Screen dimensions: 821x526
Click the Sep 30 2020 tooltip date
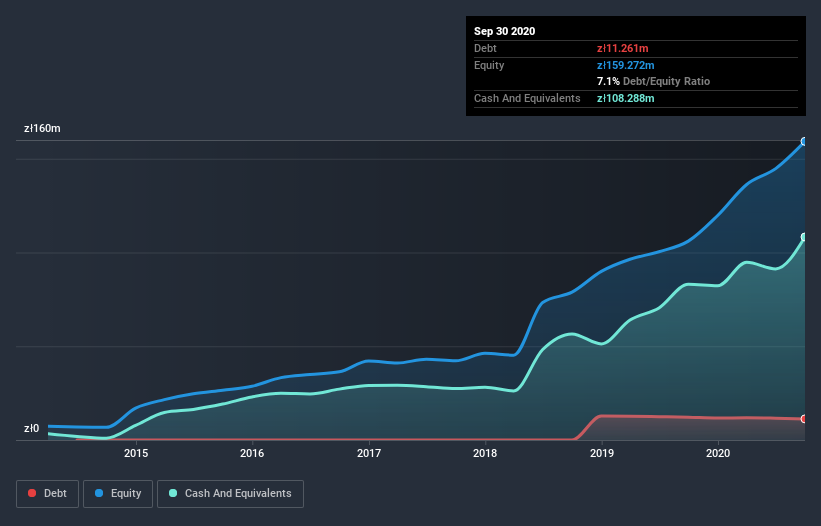tap(504, 31)
